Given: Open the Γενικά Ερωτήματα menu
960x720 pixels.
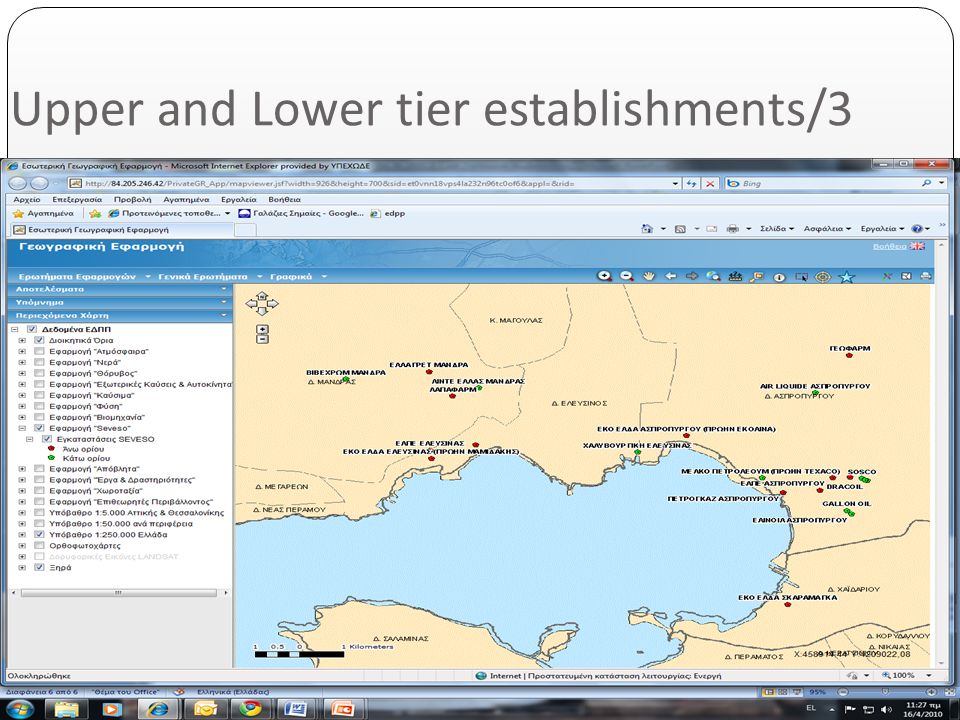Looking at the screenshot, I should (209, 277).
